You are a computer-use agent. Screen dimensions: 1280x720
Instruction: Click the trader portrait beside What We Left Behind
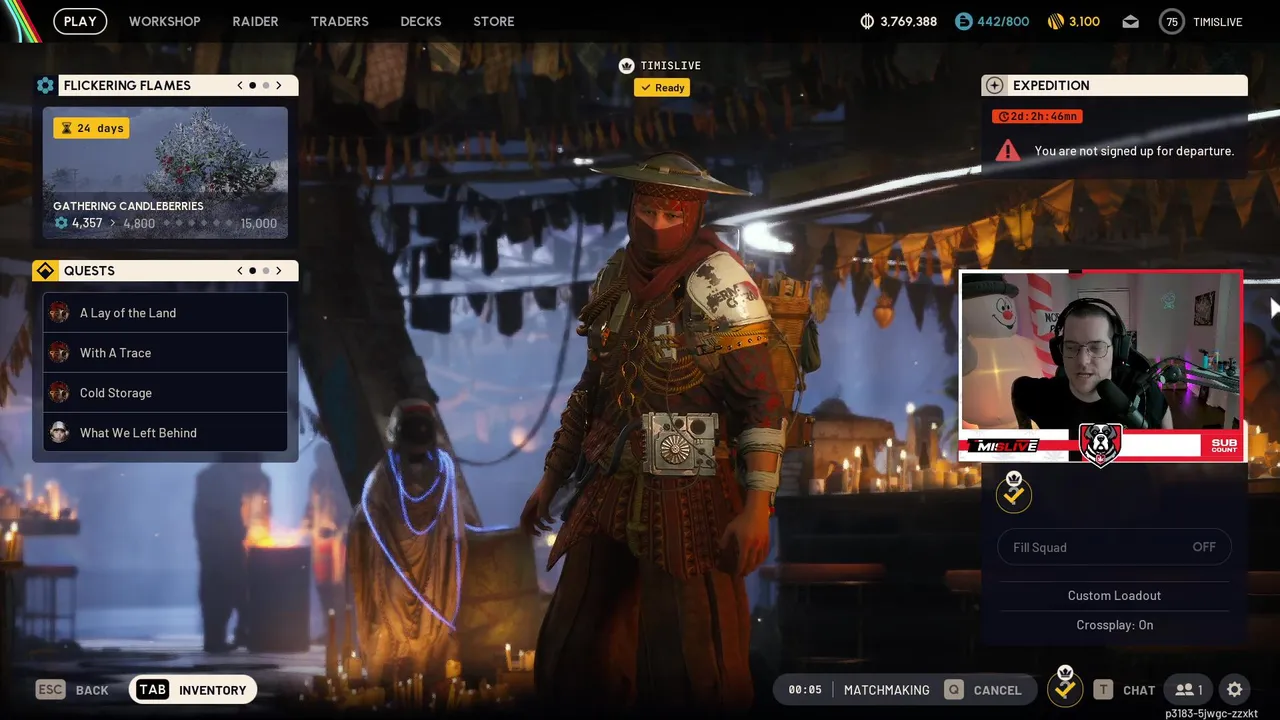pos(60,433)
